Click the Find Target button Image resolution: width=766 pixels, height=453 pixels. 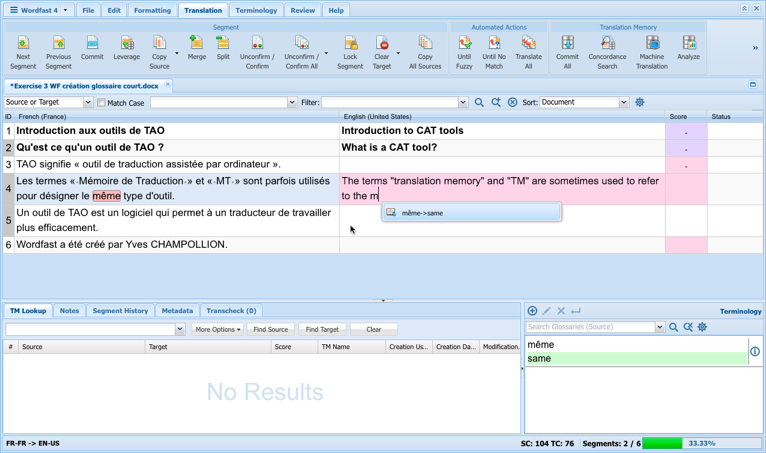322,329
